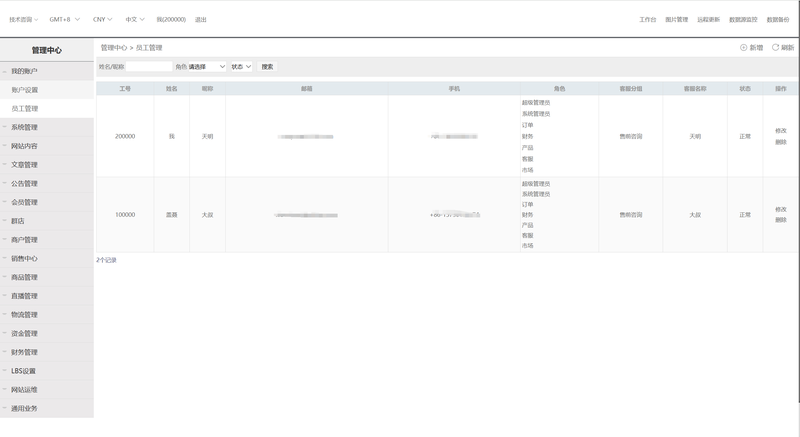Expand the 网站内容 sidebar section
Screen dimensions: 800x437
47,146
